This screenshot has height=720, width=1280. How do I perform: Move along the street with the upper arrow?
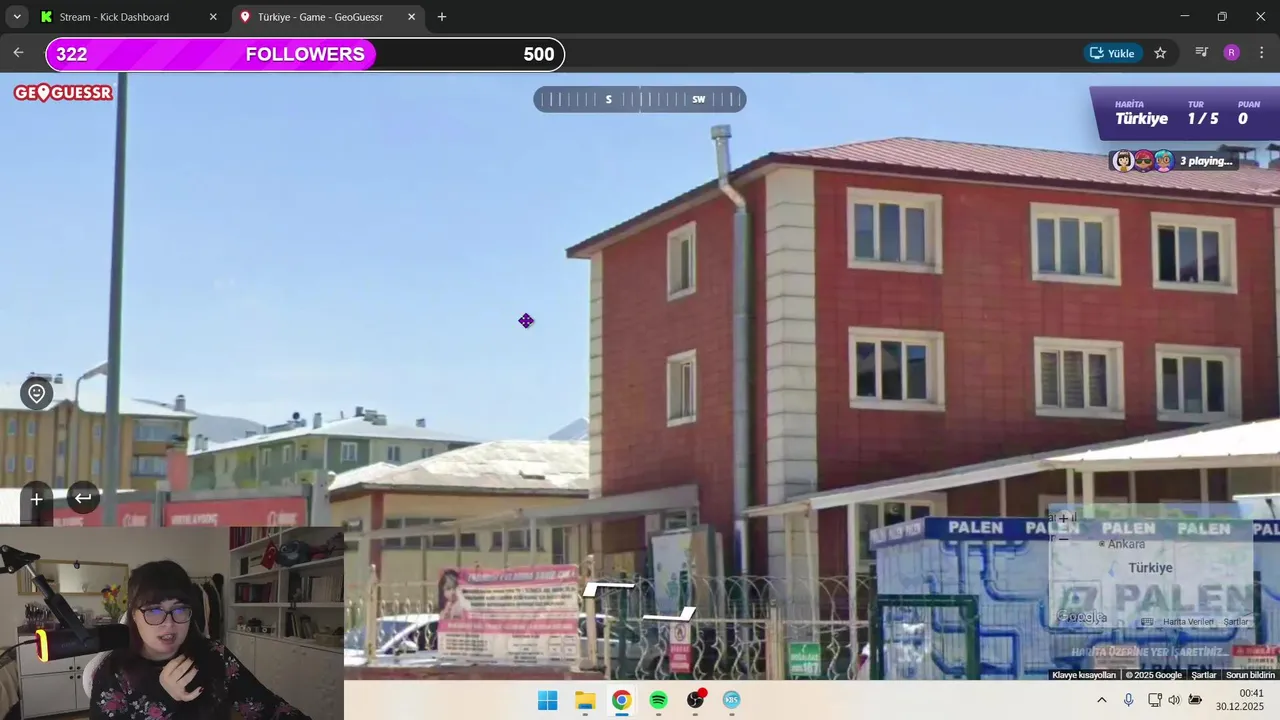pyautogui.click(x=608, y=588)
